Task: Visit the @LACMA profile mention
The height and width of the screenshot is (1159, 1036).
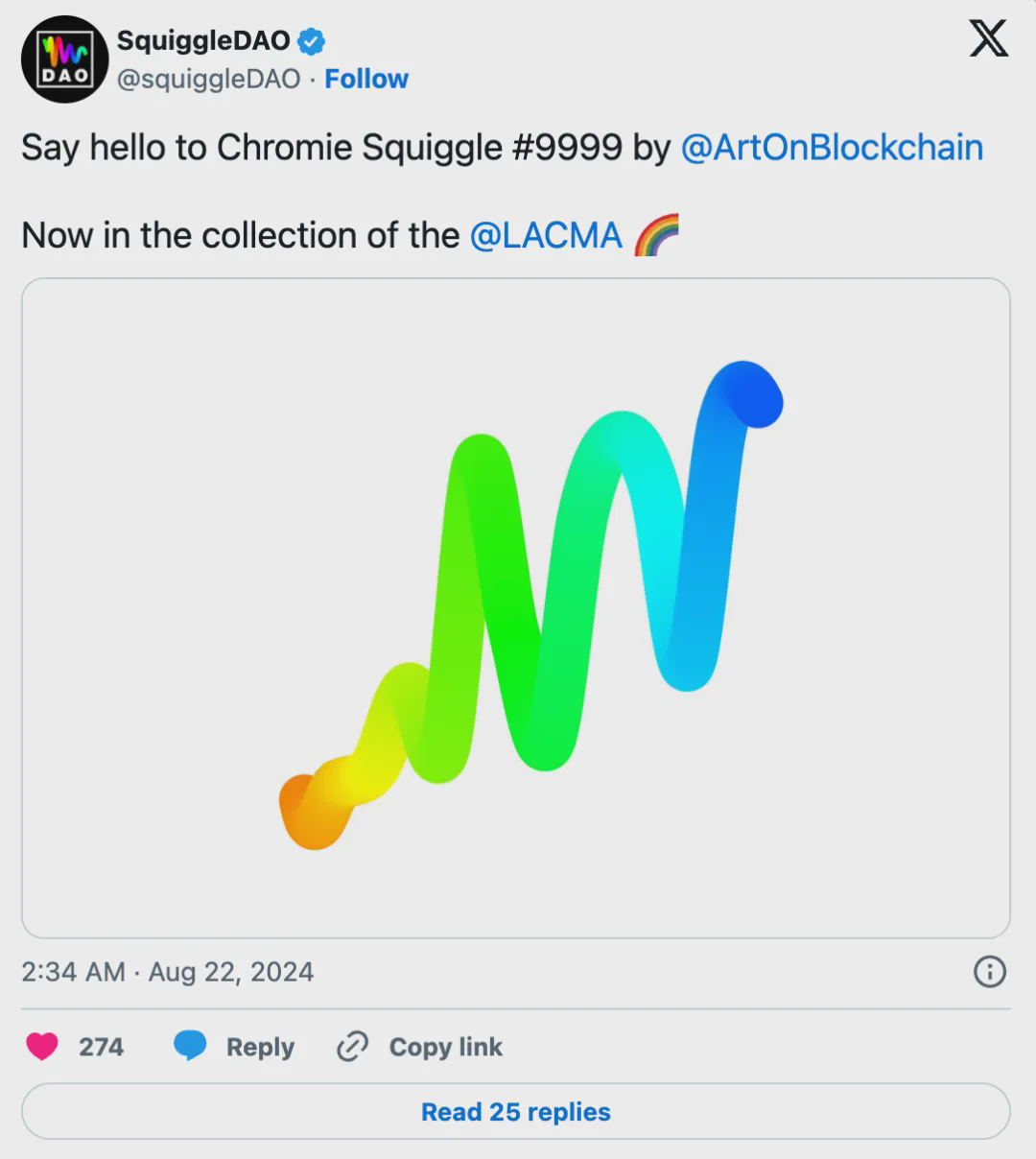Action: (x=546, y=235)
